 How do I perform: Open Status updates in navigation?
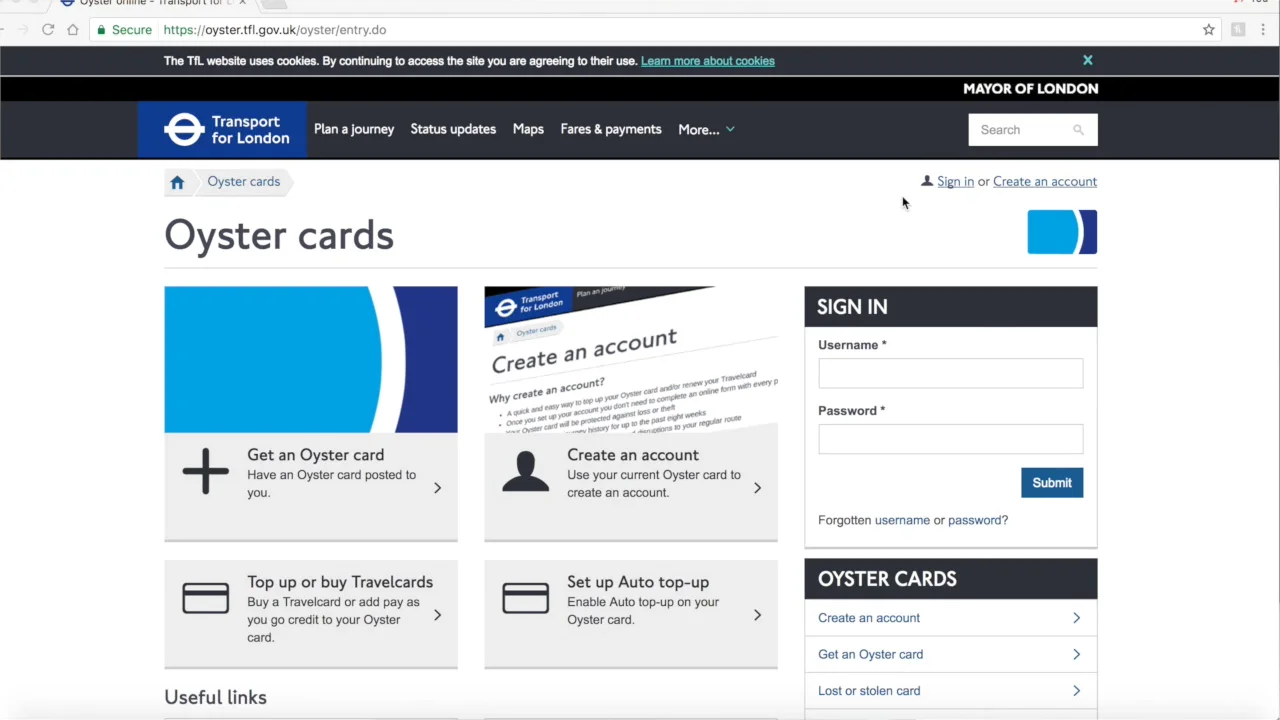[x=453, y=129]
